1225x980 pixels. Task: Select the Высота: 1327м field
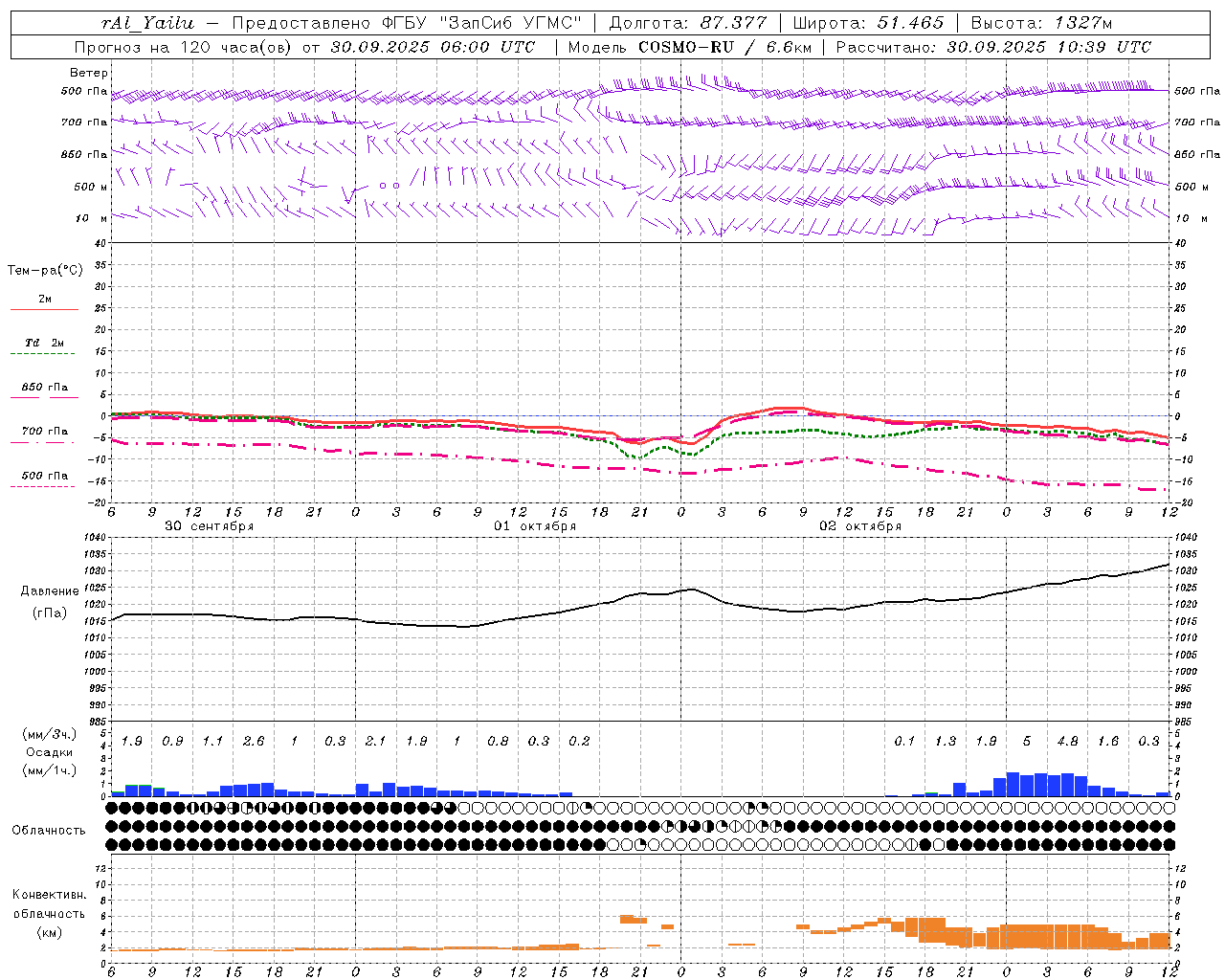(x=1041, y=23)
